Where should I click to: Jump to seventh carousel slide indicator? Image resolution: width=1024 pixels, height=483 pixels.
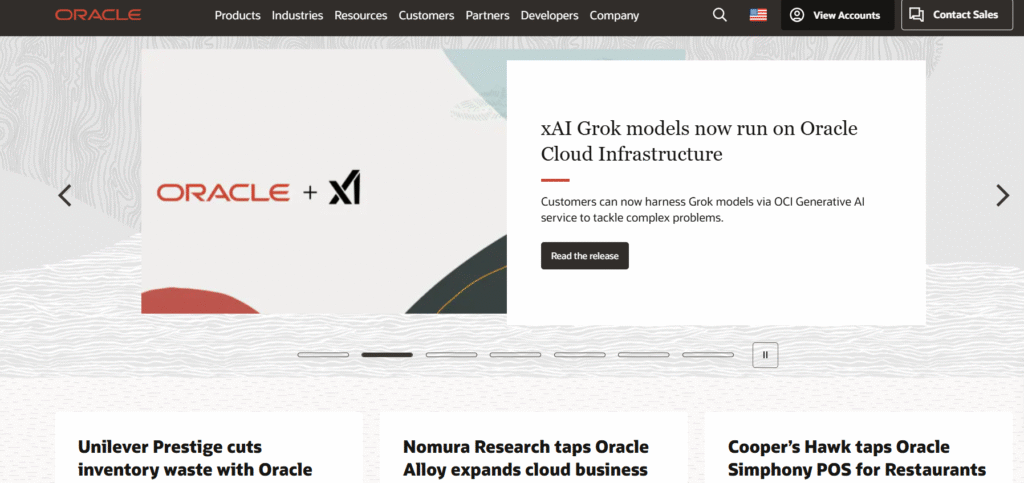(708, 355)
